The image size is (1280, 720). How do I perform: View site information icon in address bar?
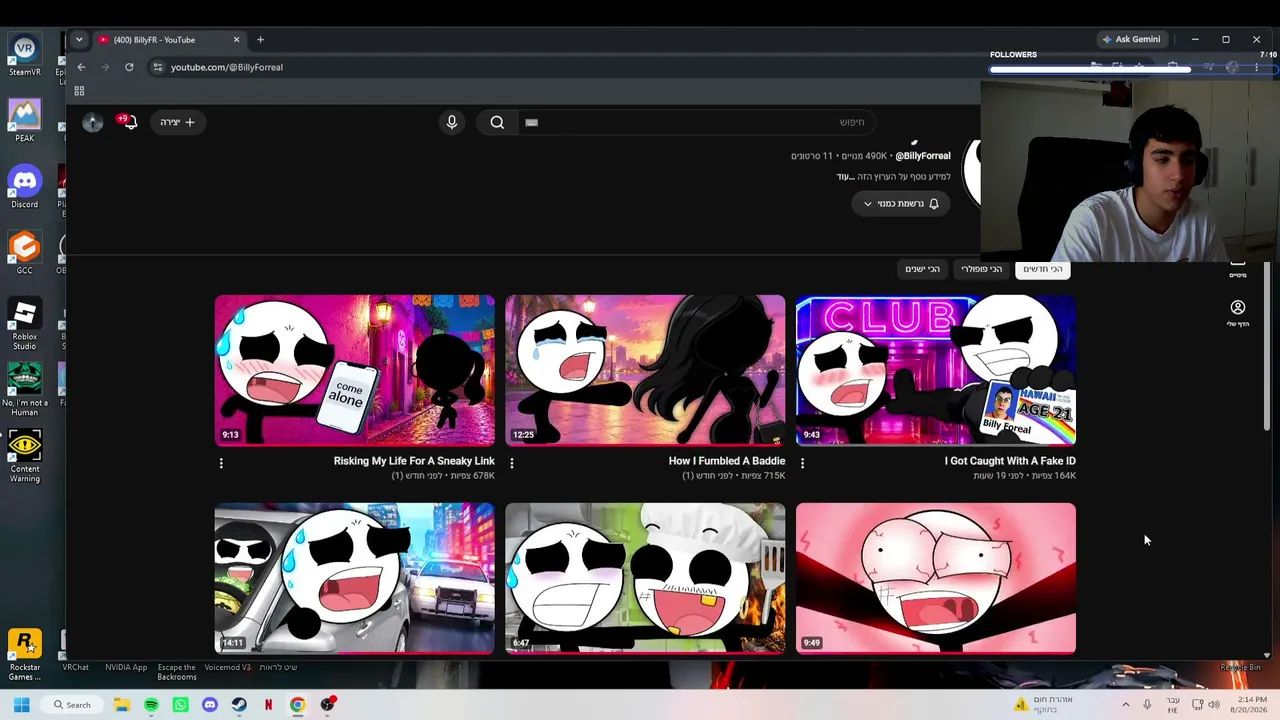tap(157, 67)
